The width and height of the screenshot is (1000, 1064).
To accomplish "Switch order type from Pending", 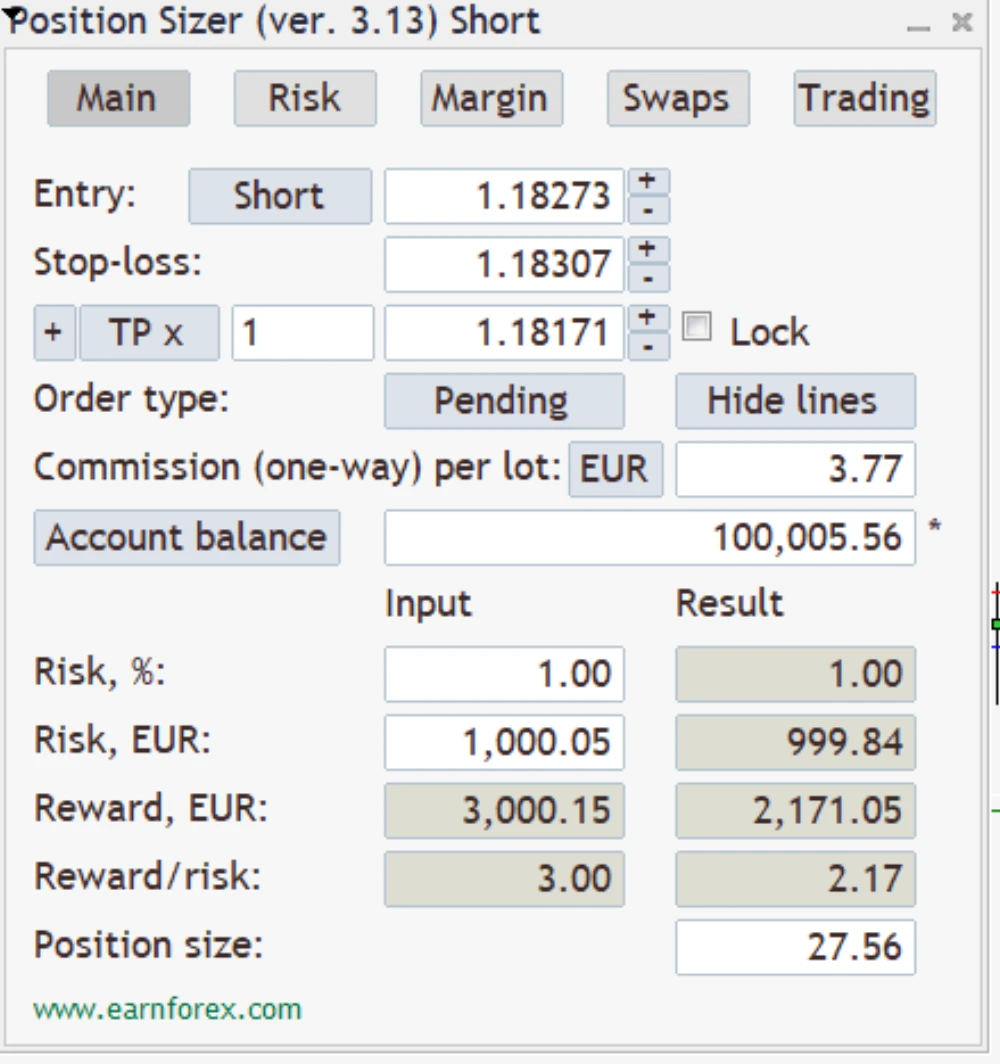I will (x=504, y=401).
